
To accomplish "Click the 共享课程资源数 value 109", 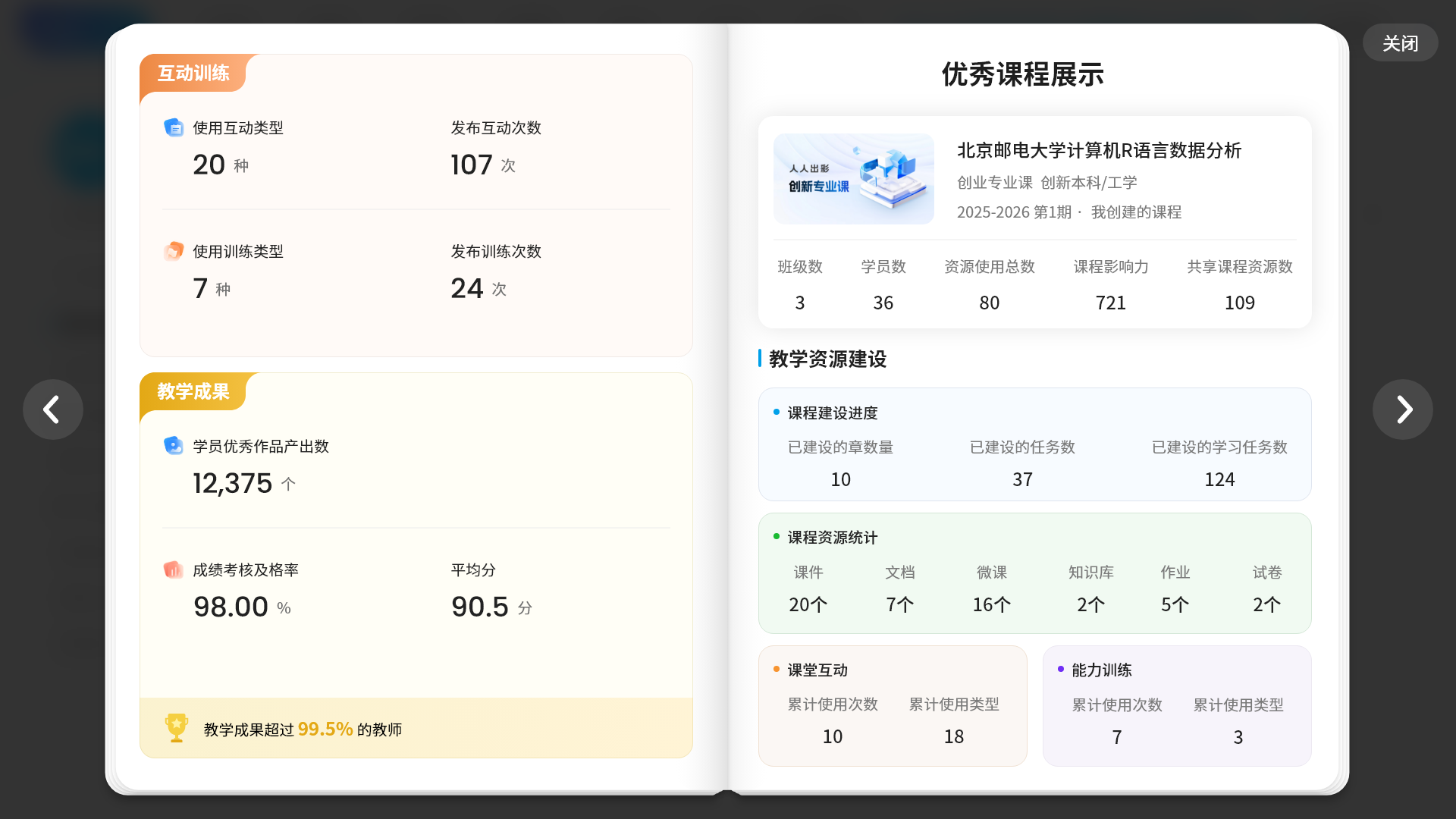I will [1240, 303].
